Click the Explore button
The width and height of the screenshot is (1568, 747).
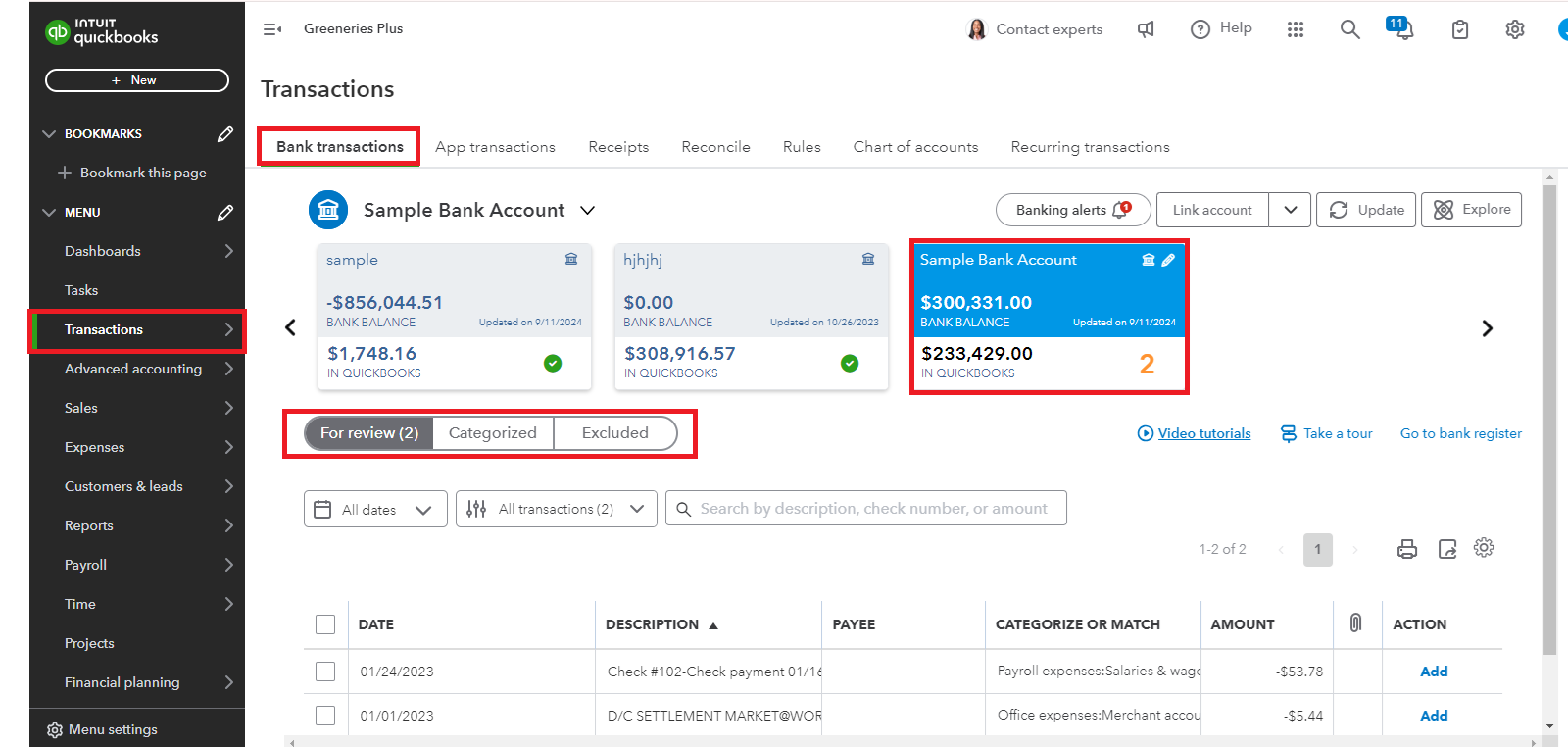[x=1471, y=210]
